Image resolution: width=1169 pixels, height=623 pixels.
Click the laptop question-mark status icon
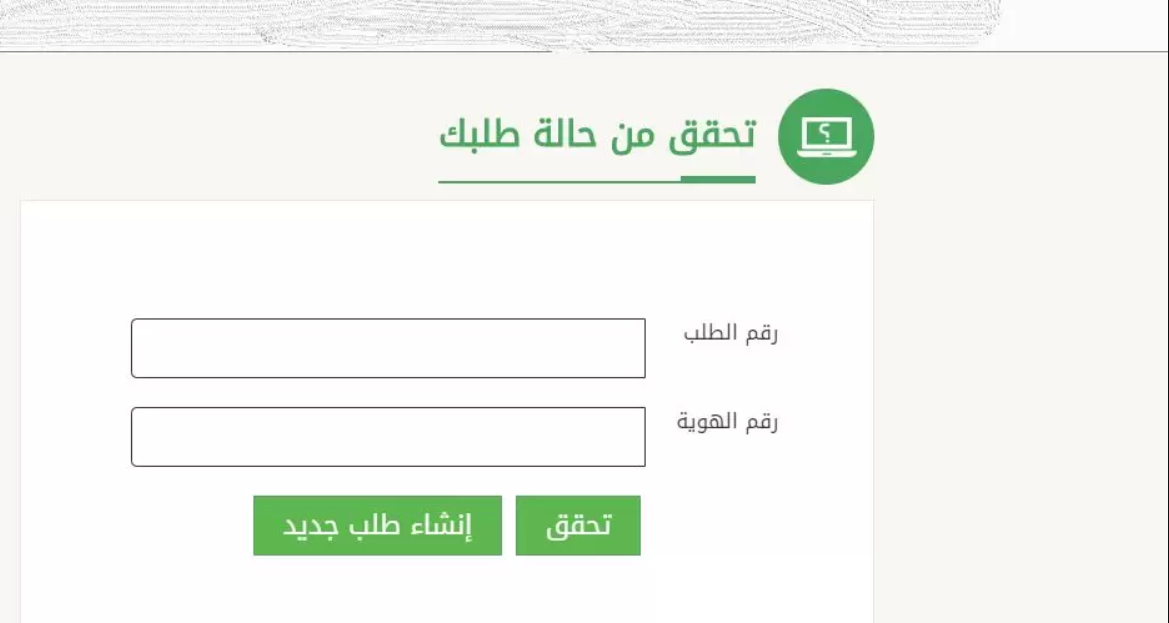[826, 137]
